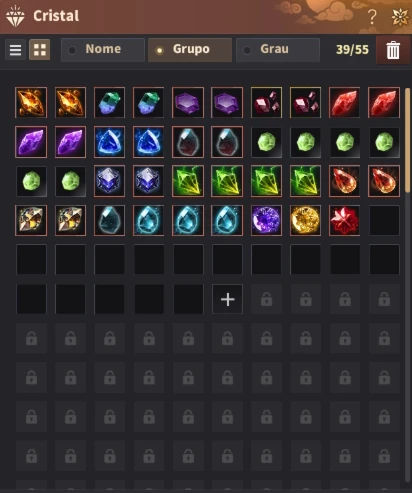The image size is (412, 493).
Task: Switch to grid view layout
Action: point(40,50)
